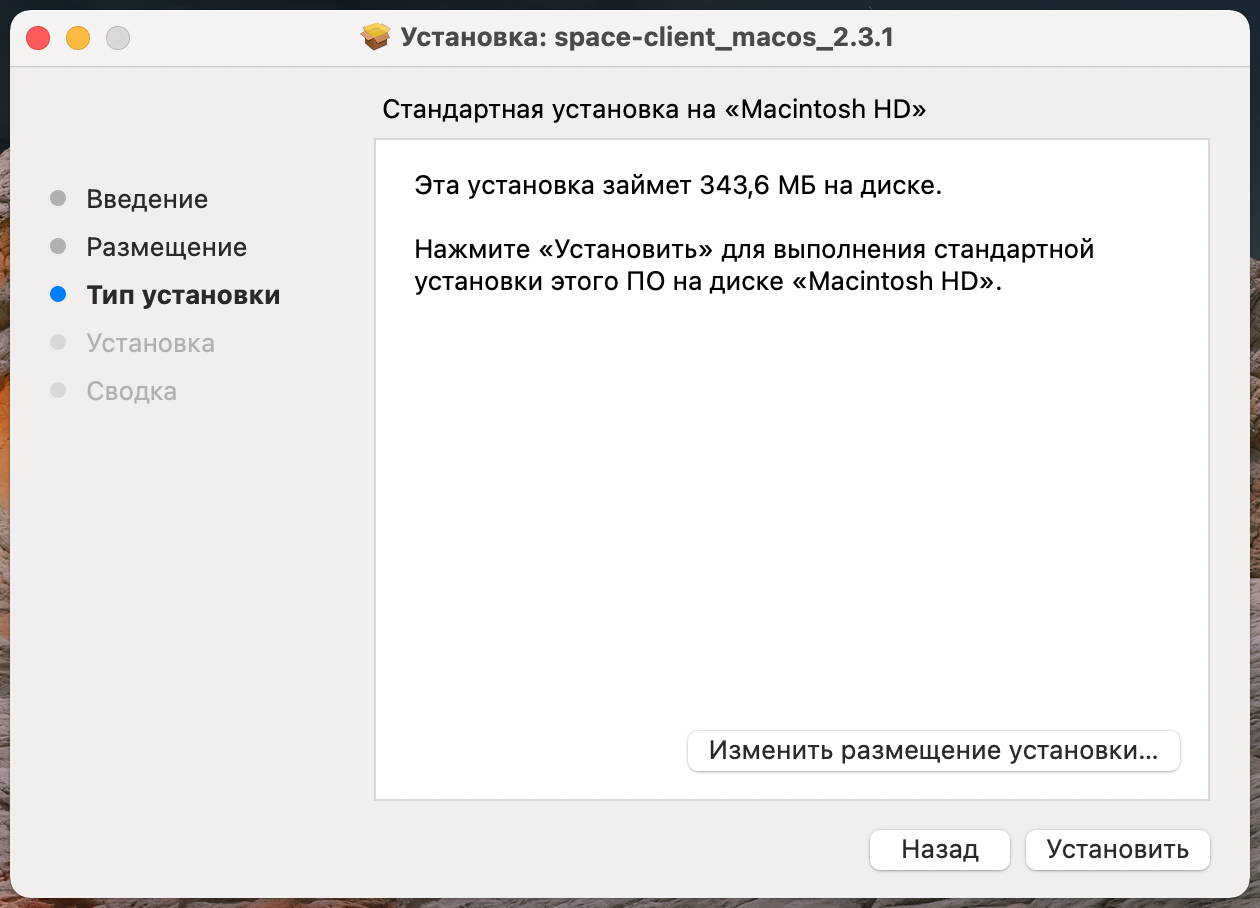Click the disabled gray zoom window button

point(118,38)
